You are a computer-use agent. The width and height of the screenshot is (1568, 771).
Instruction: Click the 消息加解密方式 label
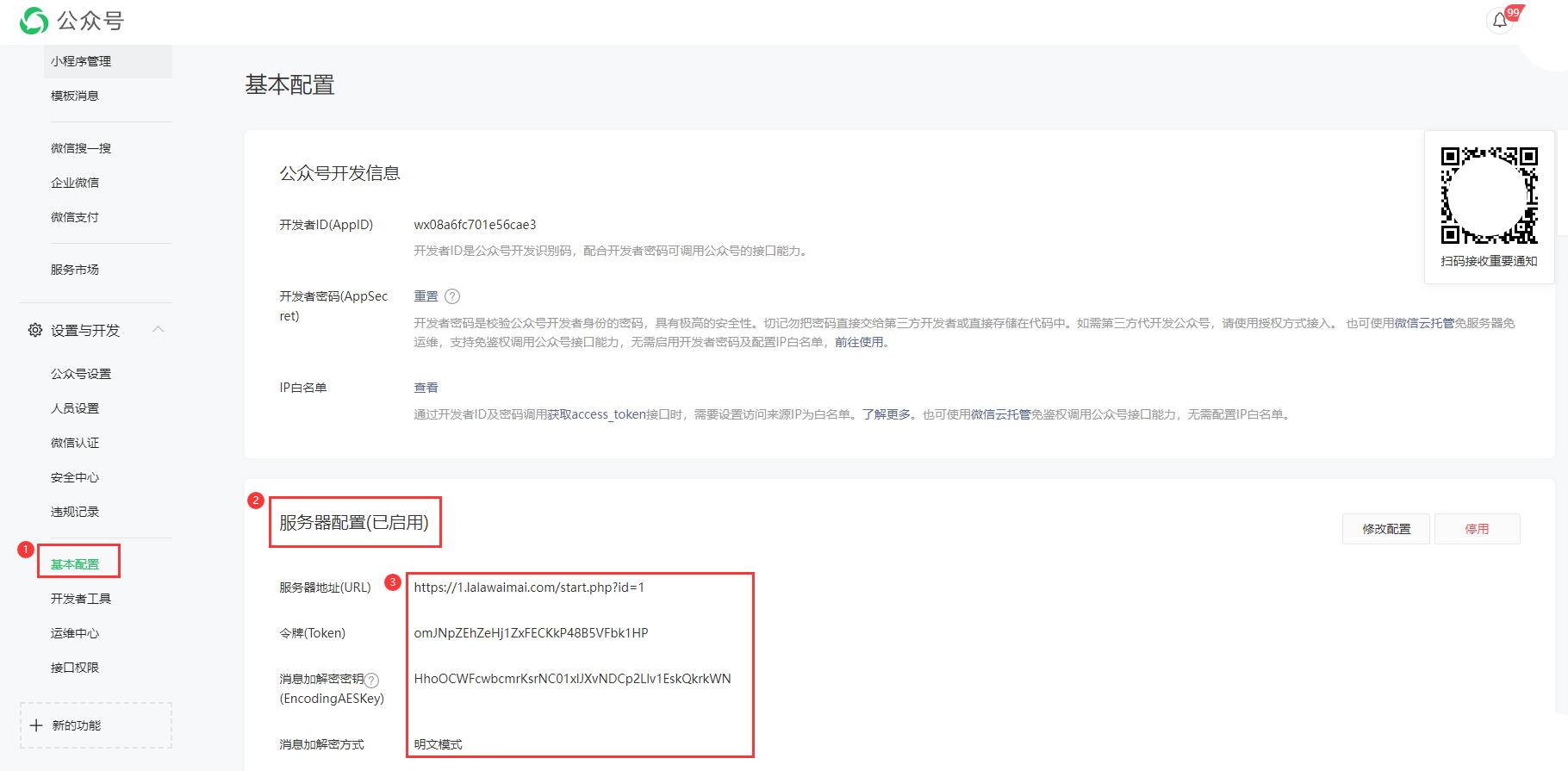click(x=321, y=744)
